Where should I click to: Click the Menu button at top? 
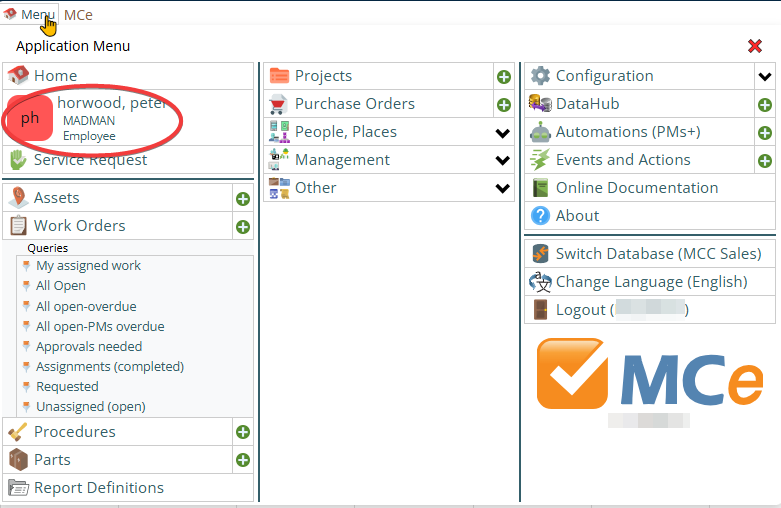(x=30, y=14)
